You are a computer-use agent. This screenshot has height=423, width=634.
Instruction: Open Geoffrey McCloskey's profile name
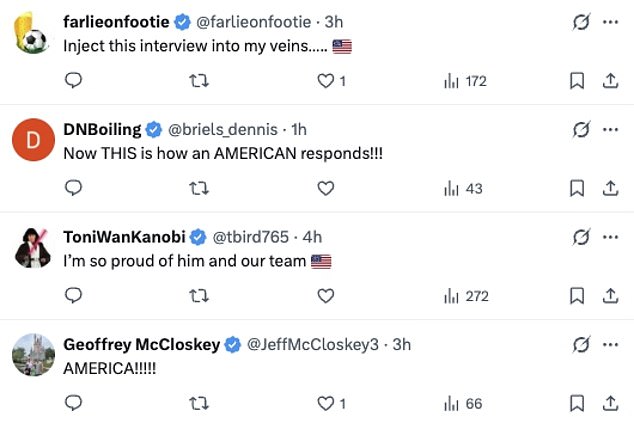click(141, 344)
